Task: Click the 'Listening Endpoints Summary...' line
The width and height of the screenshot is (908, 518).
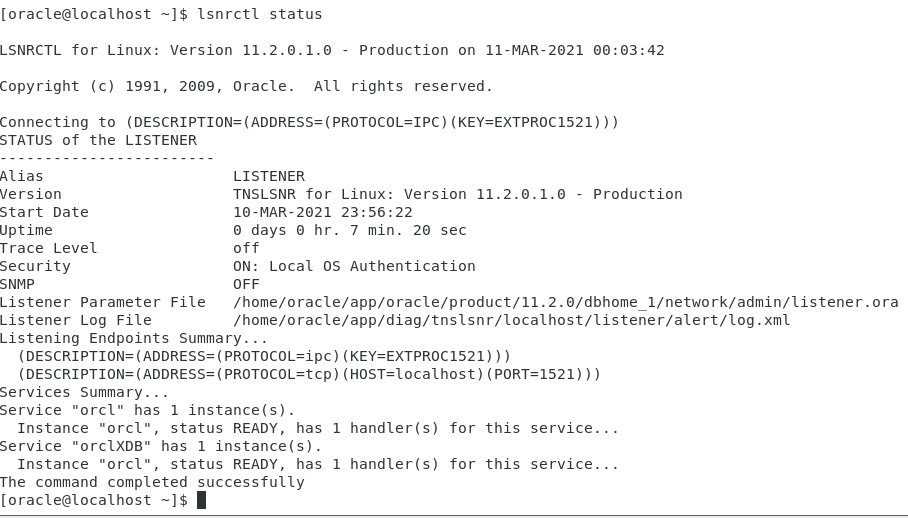Action: [134, 338]
